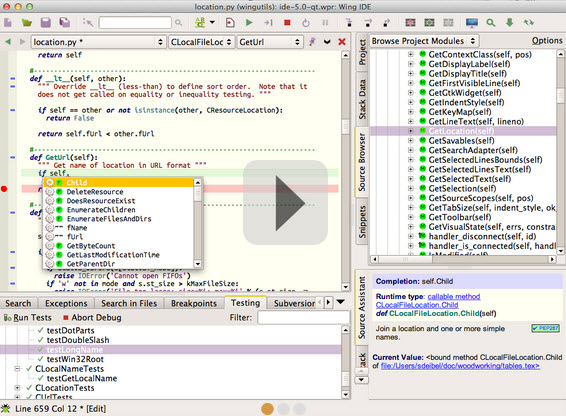Close location.py with the red X
This screenshot has height=416, width=566.
pos(342,42)
